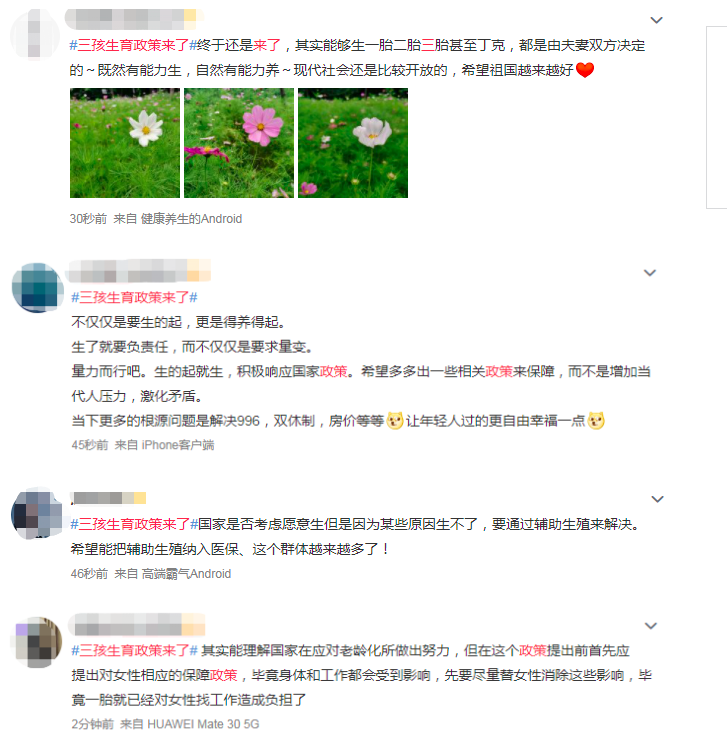Click red heart emoji in first post

(x=585, y=70)
